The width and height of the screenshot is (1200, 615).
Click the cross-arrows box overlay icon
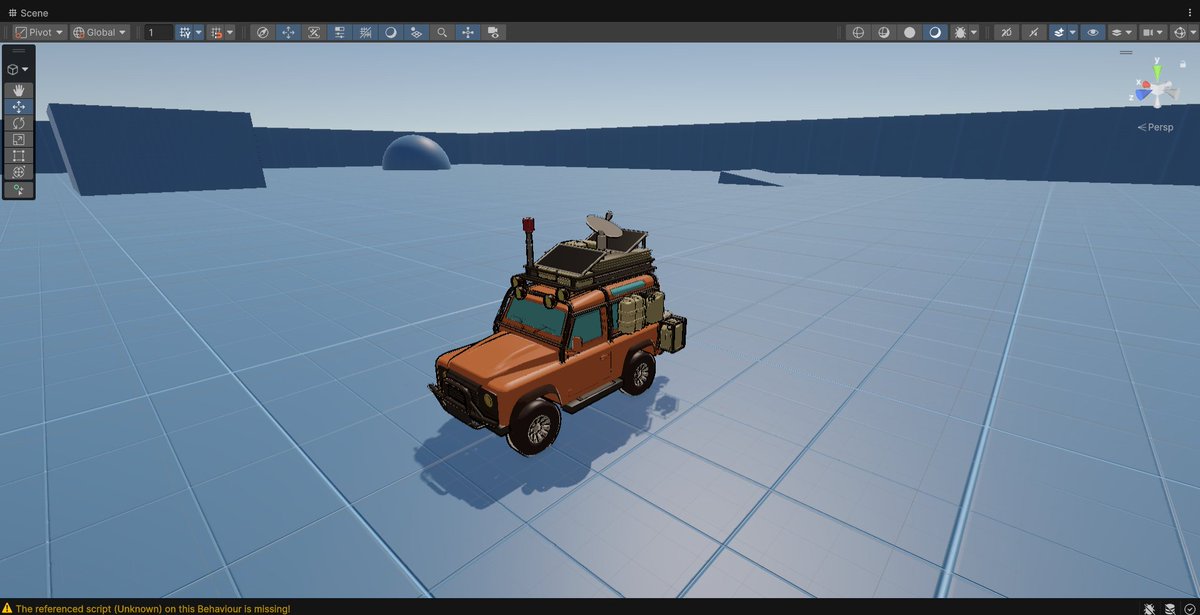(x=314, y=32)
